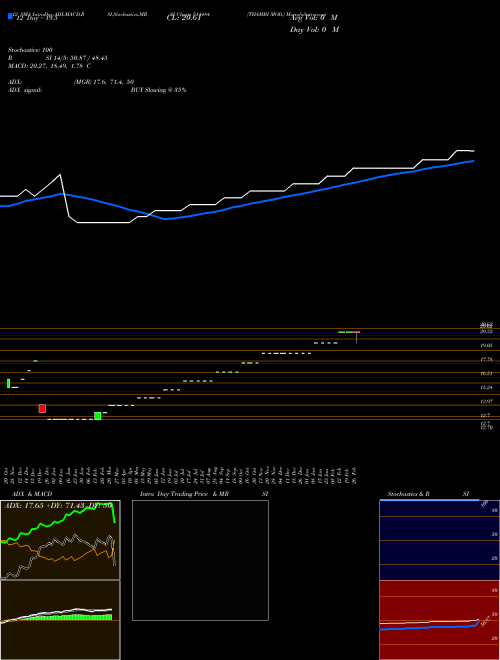Click the 'Stochastics & R SI' panel title
Image resolution: width=500 pixels, height=660 pixels.
click(428, 494)
